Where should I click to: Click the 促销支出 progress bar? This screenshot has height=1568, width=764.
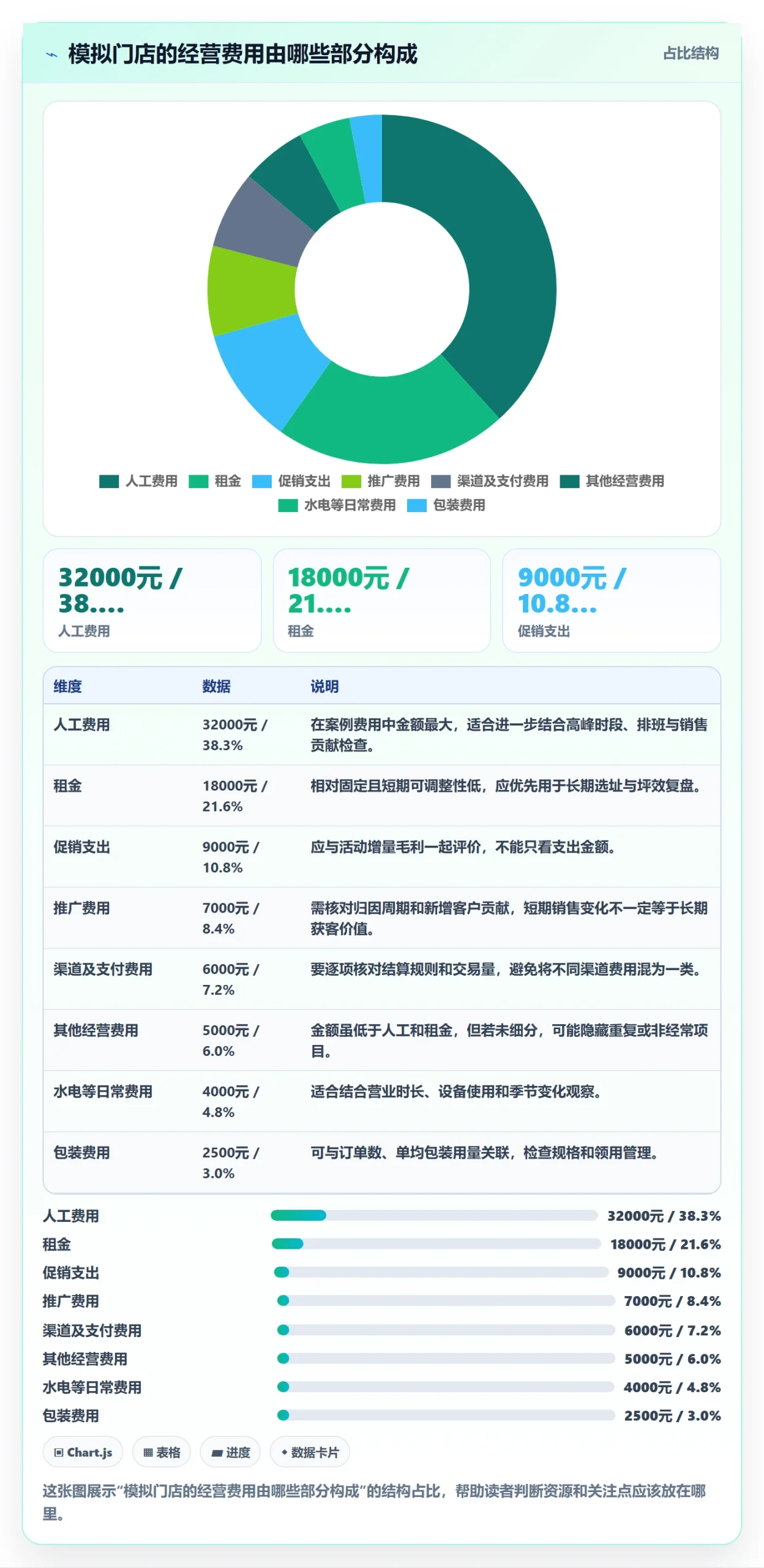441,1272
